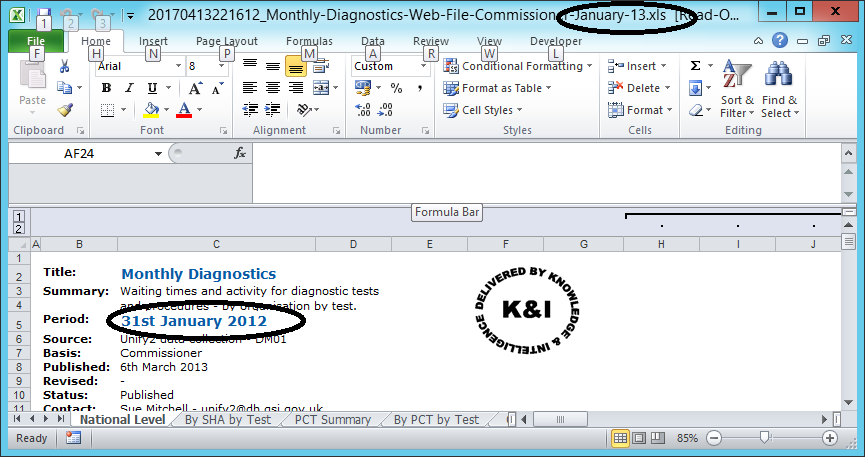Decrease font size with the small A icon
The image size is (865, 457).
tap(217, 88)
